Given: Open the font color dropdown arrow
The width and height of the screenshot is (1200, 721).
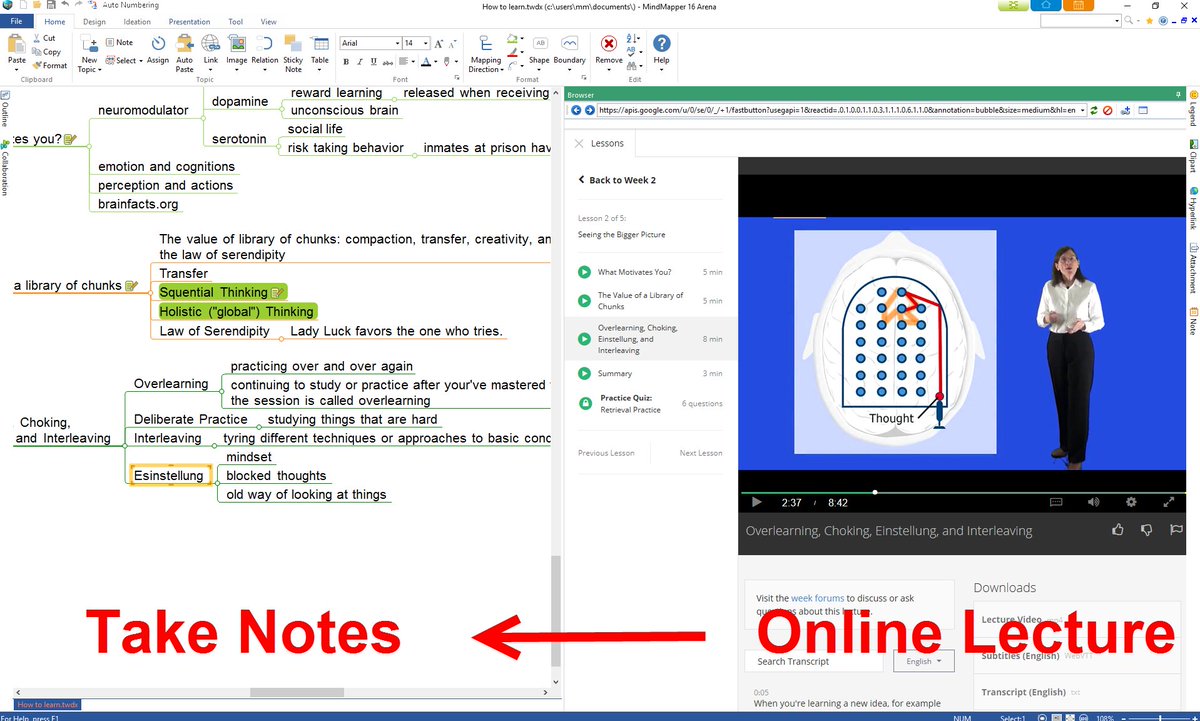Looking at the screenshot, I should 435,62.
